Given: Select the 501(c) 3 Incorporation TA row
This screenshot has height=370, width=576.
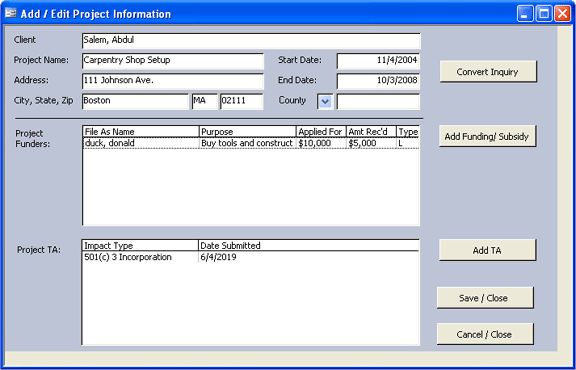Looking at the screenshot, I should [x=251, y=257].
